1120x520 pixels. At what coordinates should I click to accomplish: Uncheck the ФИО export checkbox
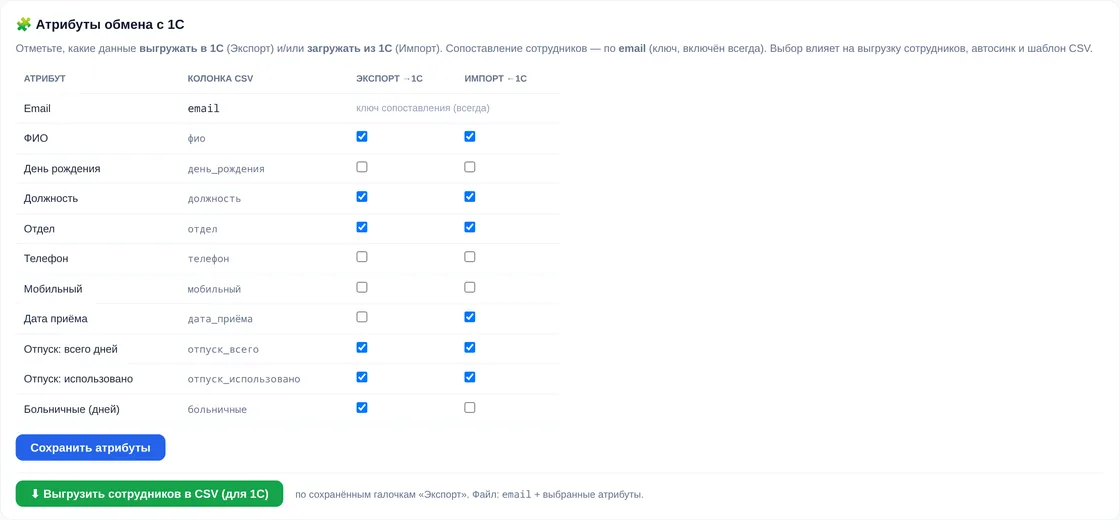362,136
